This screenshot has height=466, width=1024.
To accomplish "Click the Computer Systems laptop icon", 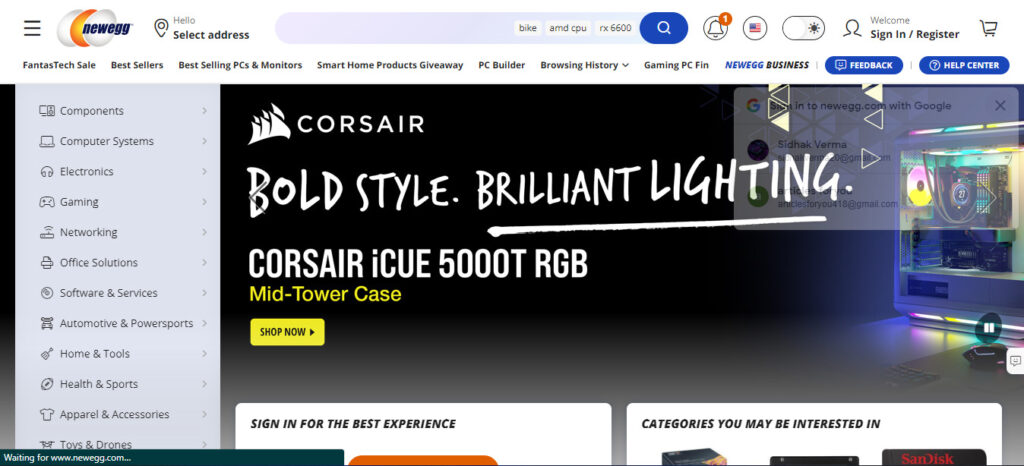I will coord(47,141).
